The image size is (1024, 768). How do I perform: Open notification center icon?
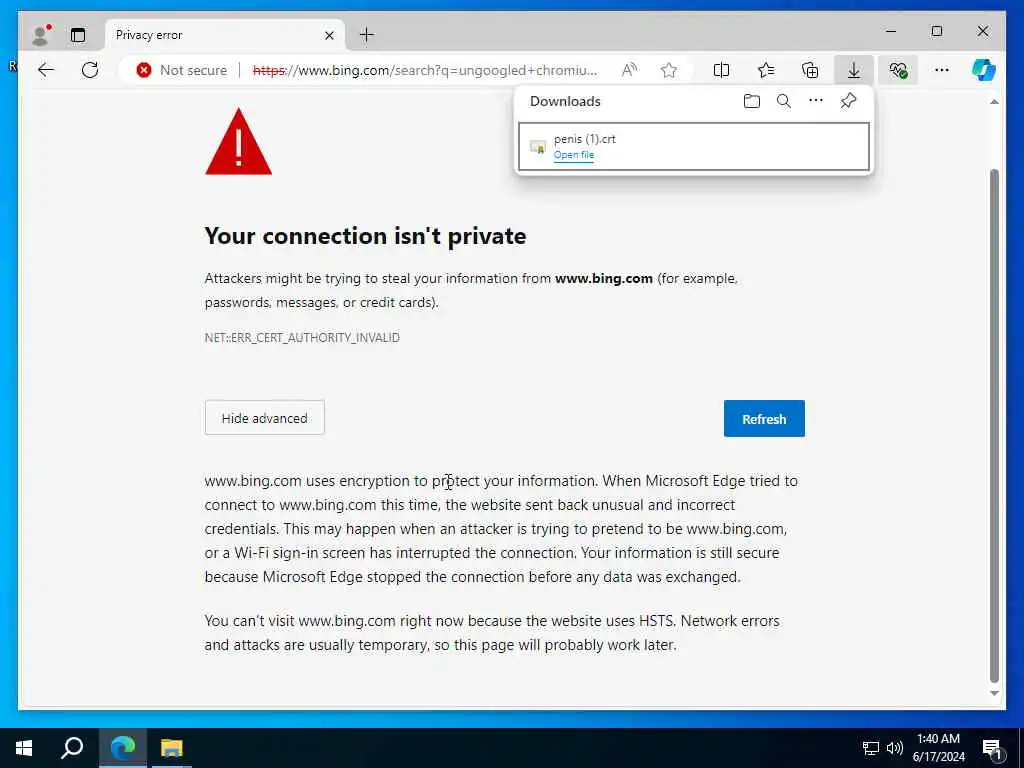click(x=993, y=748)
